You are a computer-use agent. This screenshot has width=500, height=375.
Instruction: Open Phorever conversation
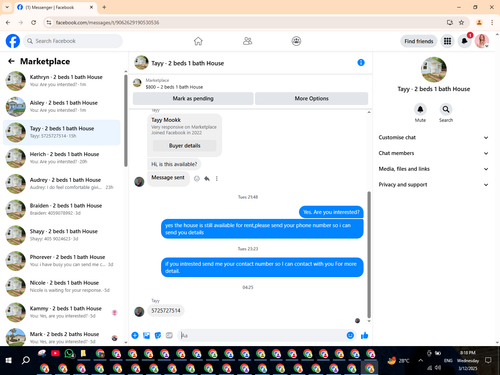62,260
